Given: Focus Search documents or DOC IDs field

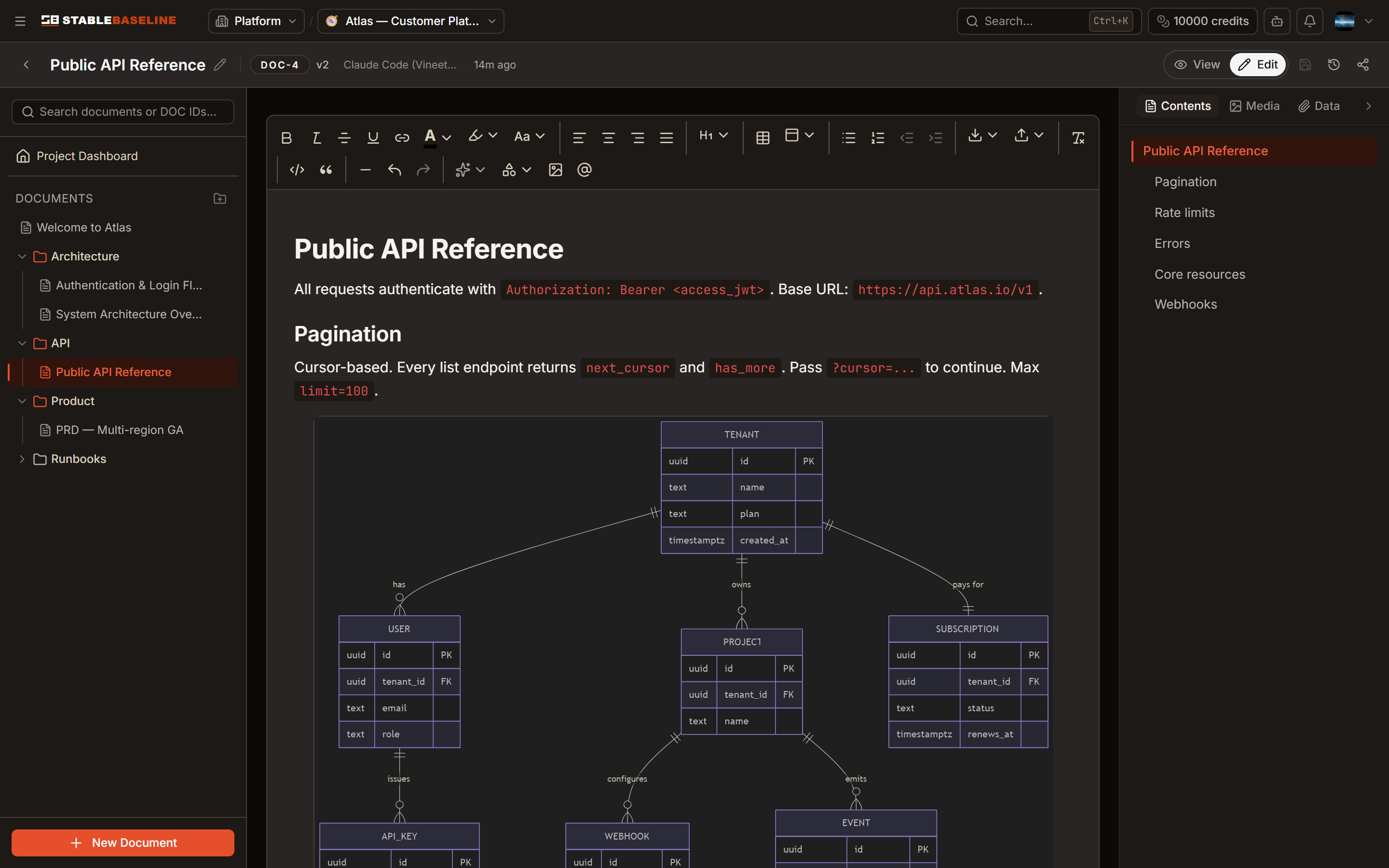Looking at the screenshot, I should click(x=123, y=112).
